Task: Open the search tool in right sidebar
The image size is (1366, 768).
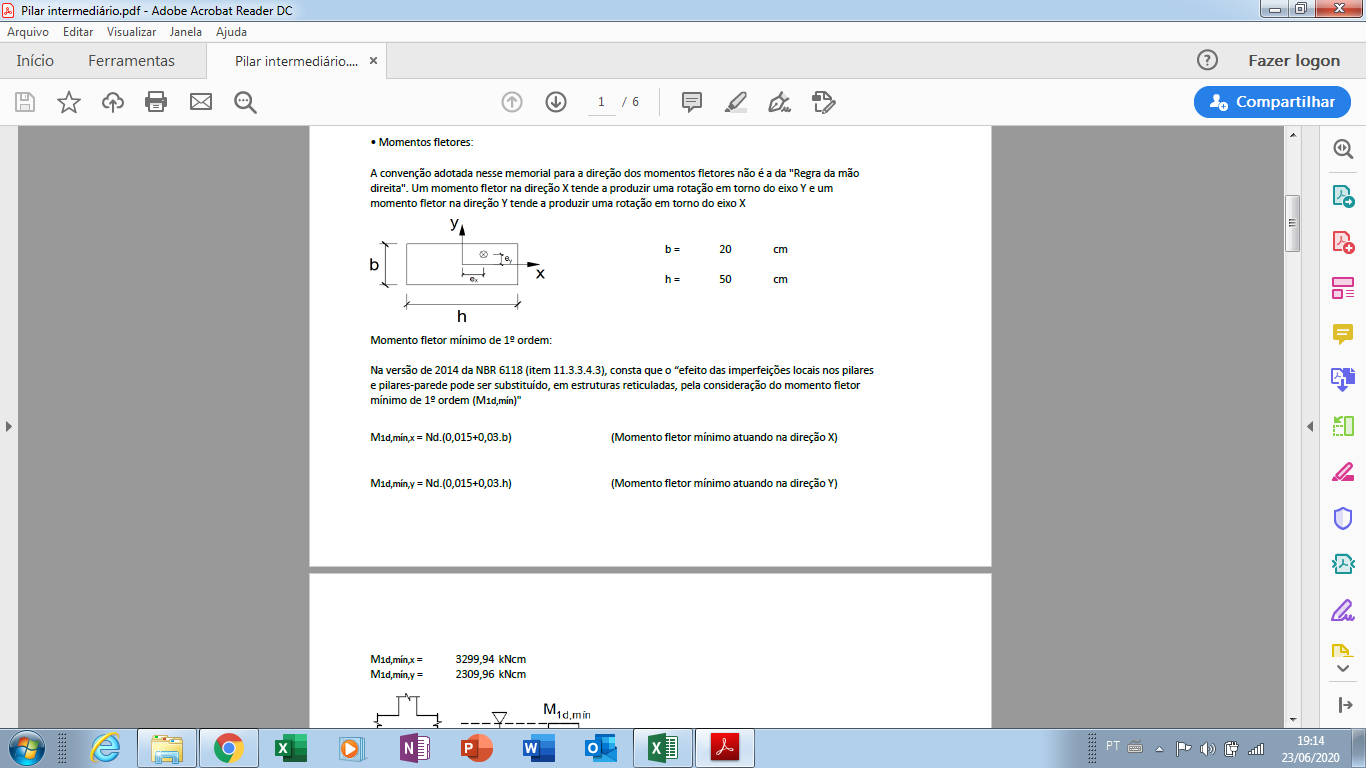Action: click(1343, 148)
